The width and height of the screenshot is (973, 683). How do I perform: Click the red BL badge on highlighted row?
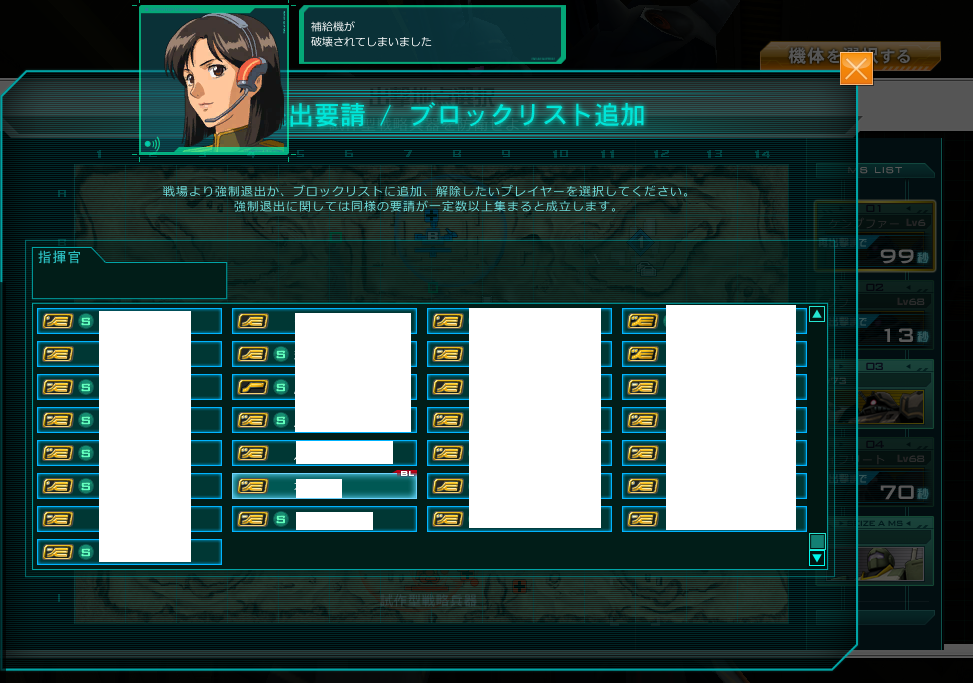[406, 473]
